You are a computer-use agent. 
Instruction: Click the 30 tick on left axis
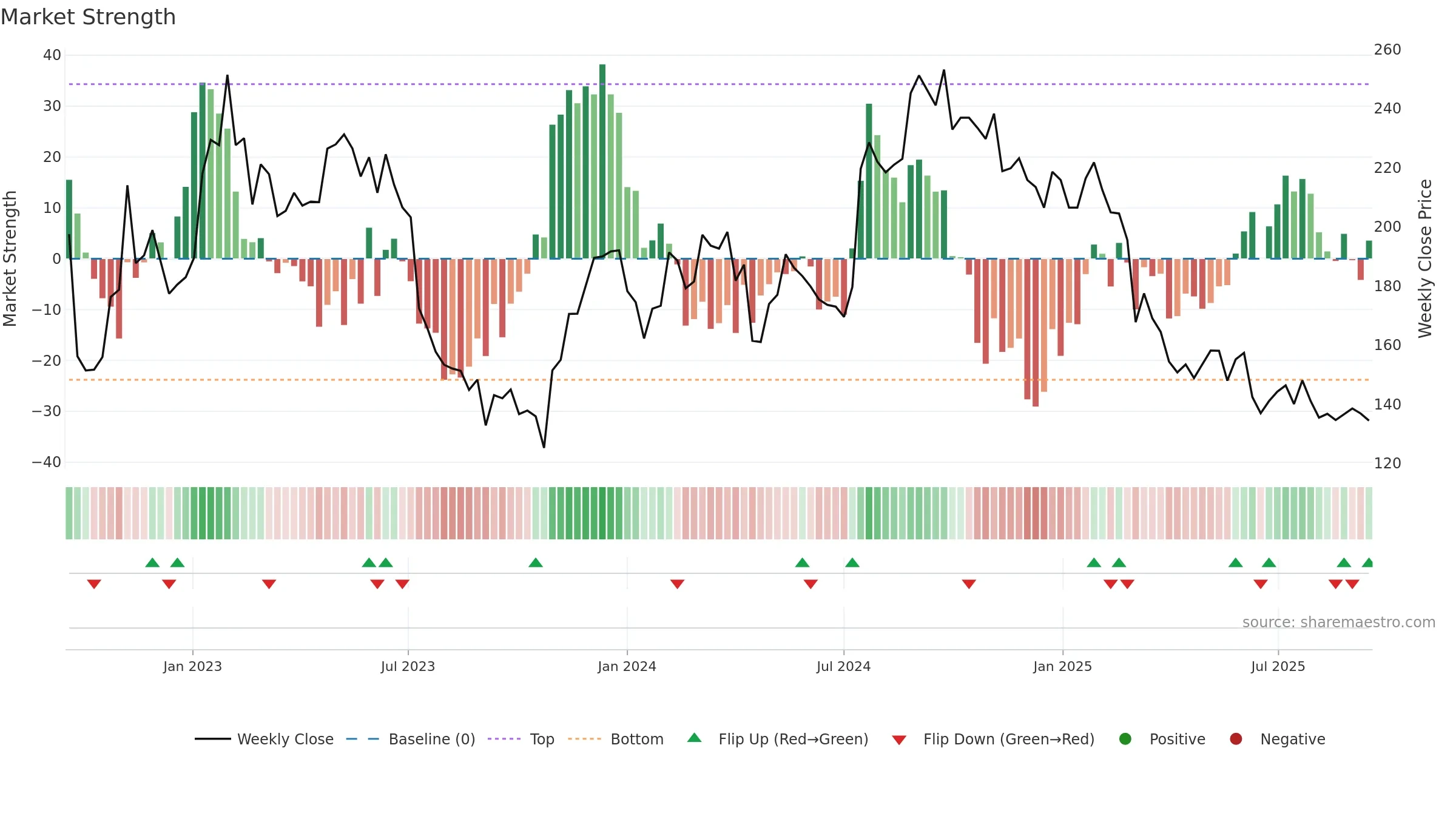(52, 106)
